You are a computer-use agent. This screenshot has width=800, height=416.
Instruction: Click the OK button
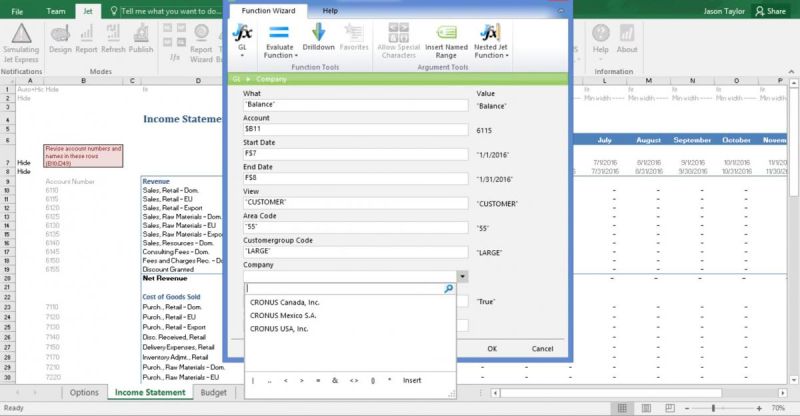click(492, 349)
